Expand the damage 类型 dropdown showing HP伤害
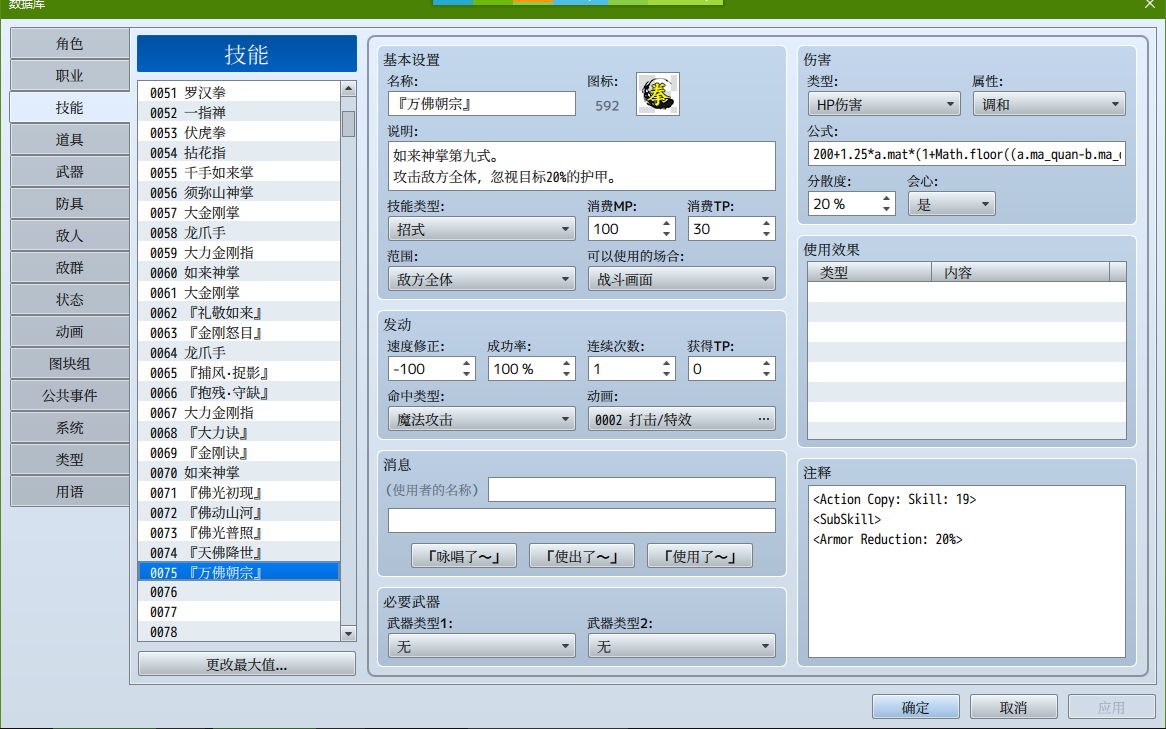Viewport: 1166px width, 729px height. pyautogui.click(x=883, y=104)
